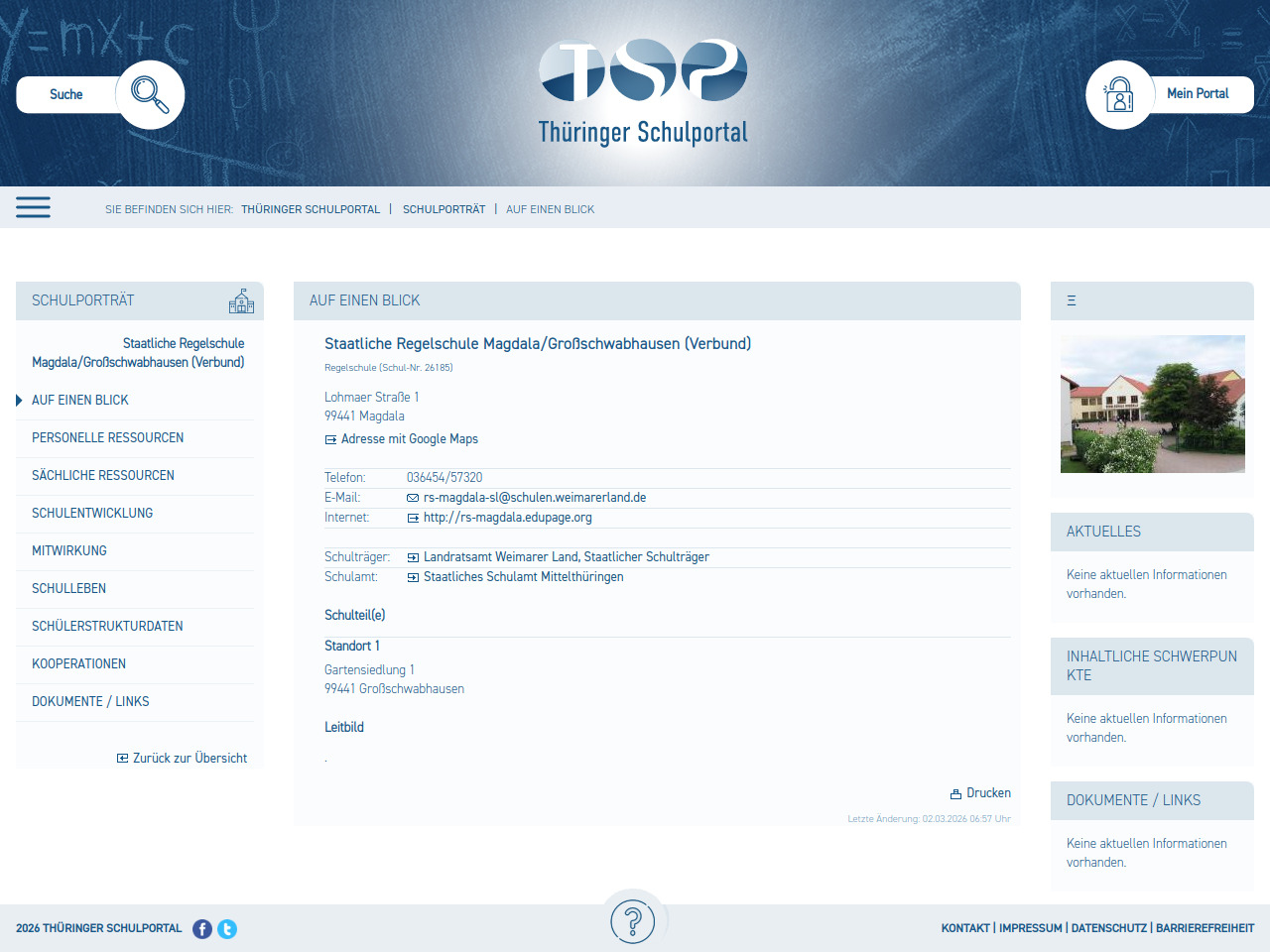The width and height of the screenshot is (1270, 952).
Task: Click the Facebook icon in footer
Action: point(202,929)
